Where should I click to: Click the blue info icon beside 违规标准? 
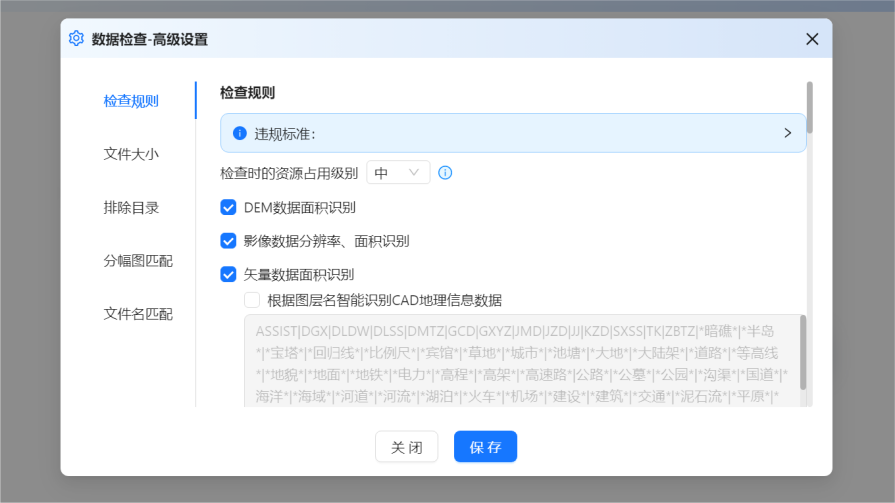tap(240, 133)
